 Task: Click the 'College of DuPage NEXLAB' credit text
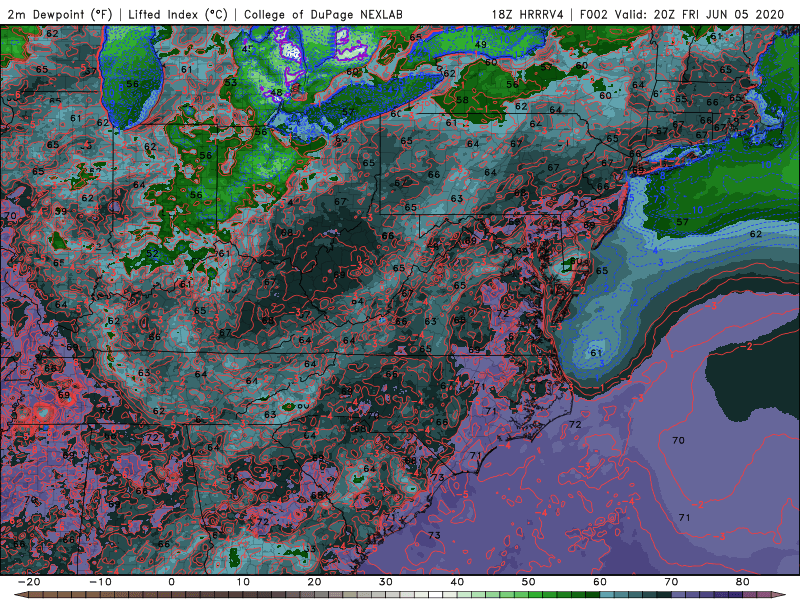[323, 15]
